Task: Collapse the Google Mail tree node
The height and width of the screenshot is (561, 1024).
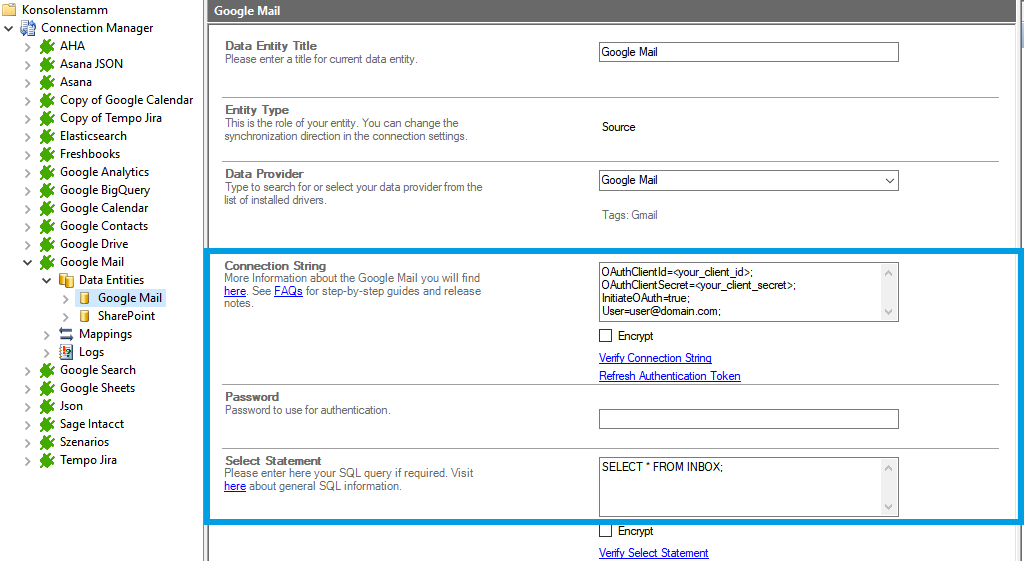Action: (x=27, y=262)
